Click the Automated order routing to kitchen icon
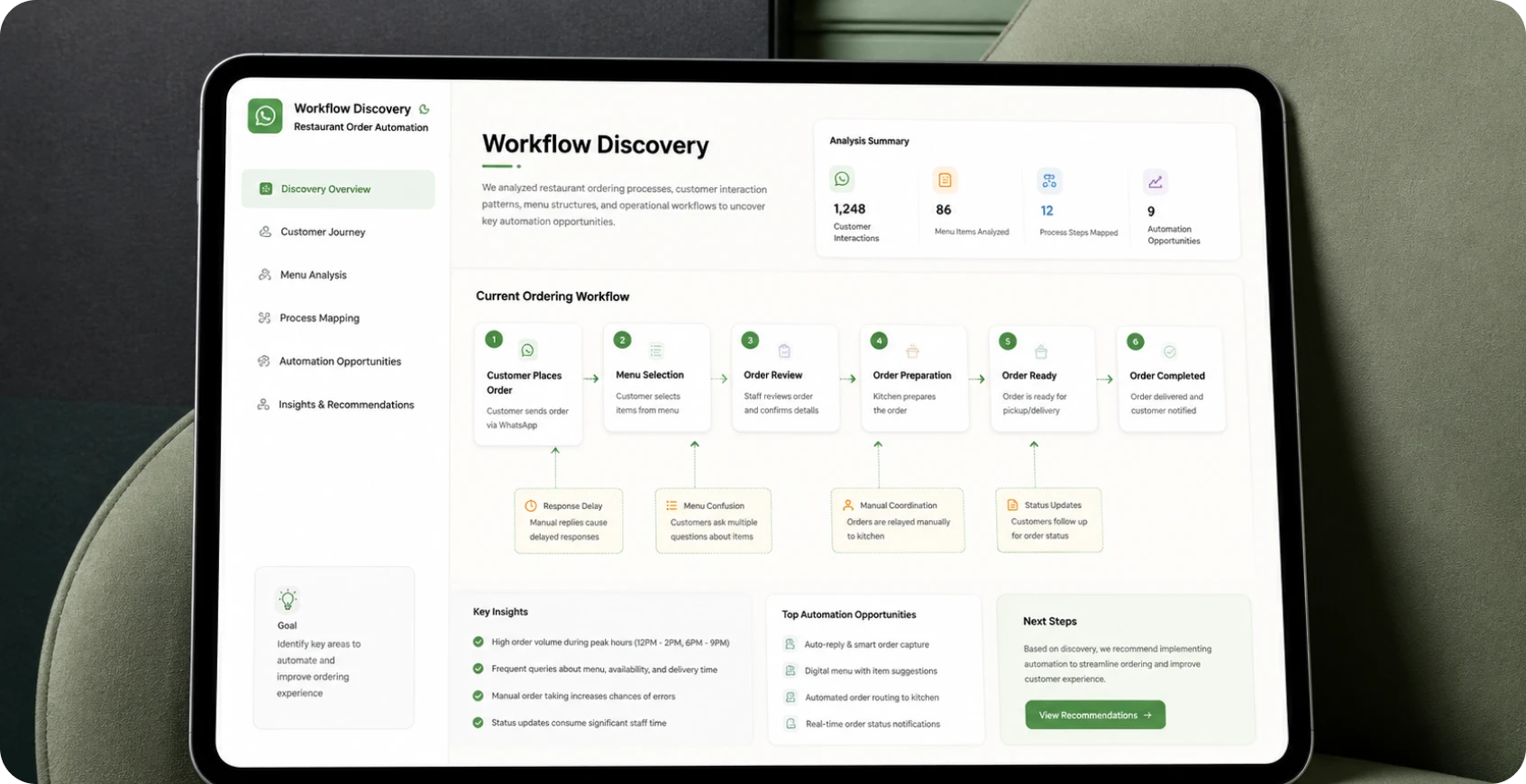 tap(790, 697)
